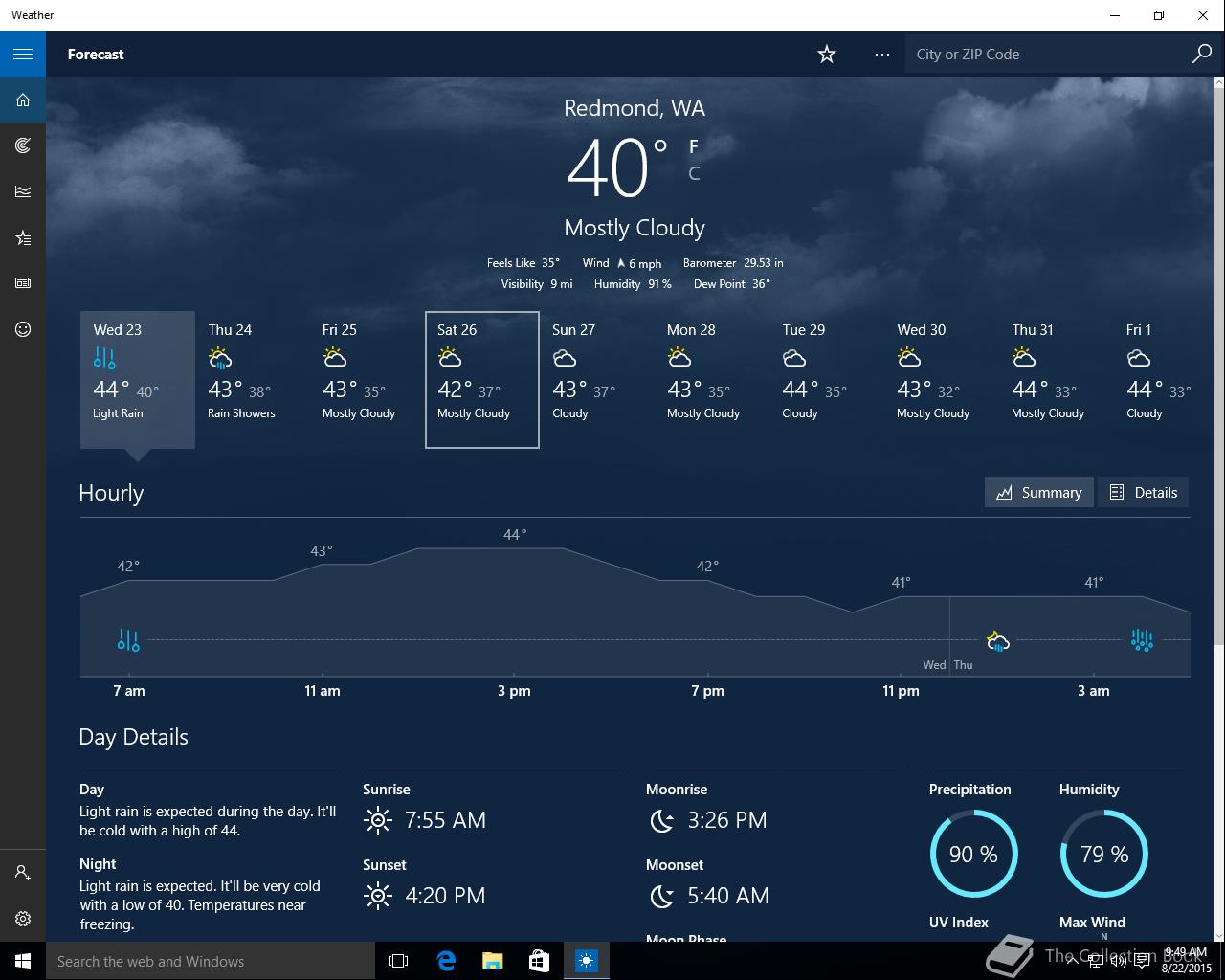Click the Barometer 29.53 in reading
1225x980 pixels.
click(733, 263)
